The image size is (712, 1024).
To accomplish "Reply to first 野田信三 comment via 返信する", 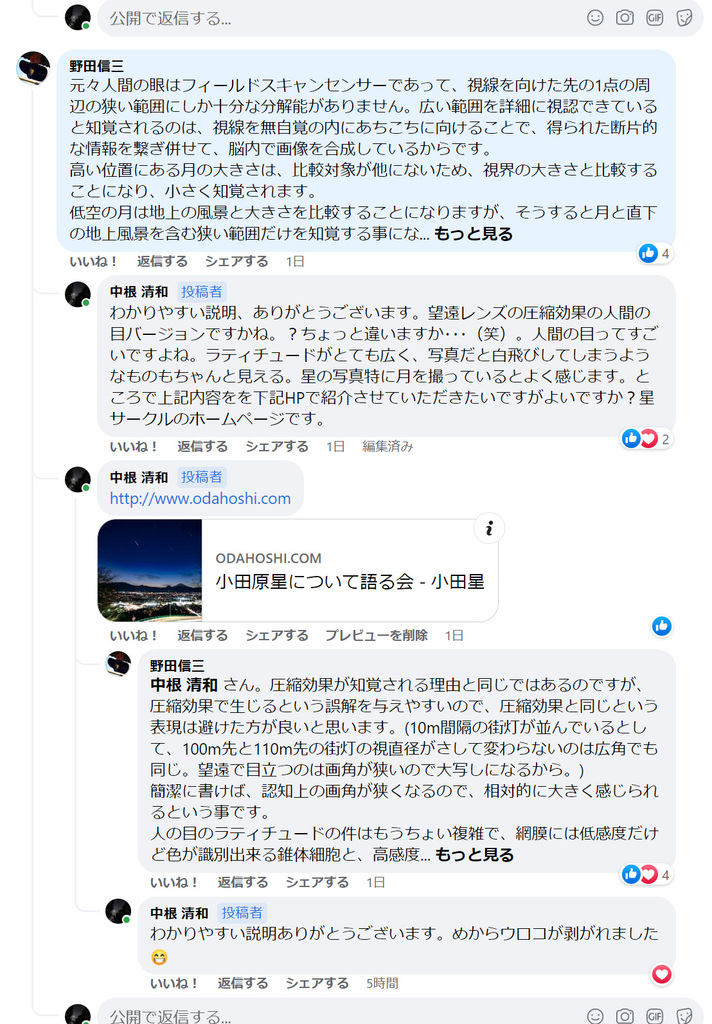I will [162, 261].
